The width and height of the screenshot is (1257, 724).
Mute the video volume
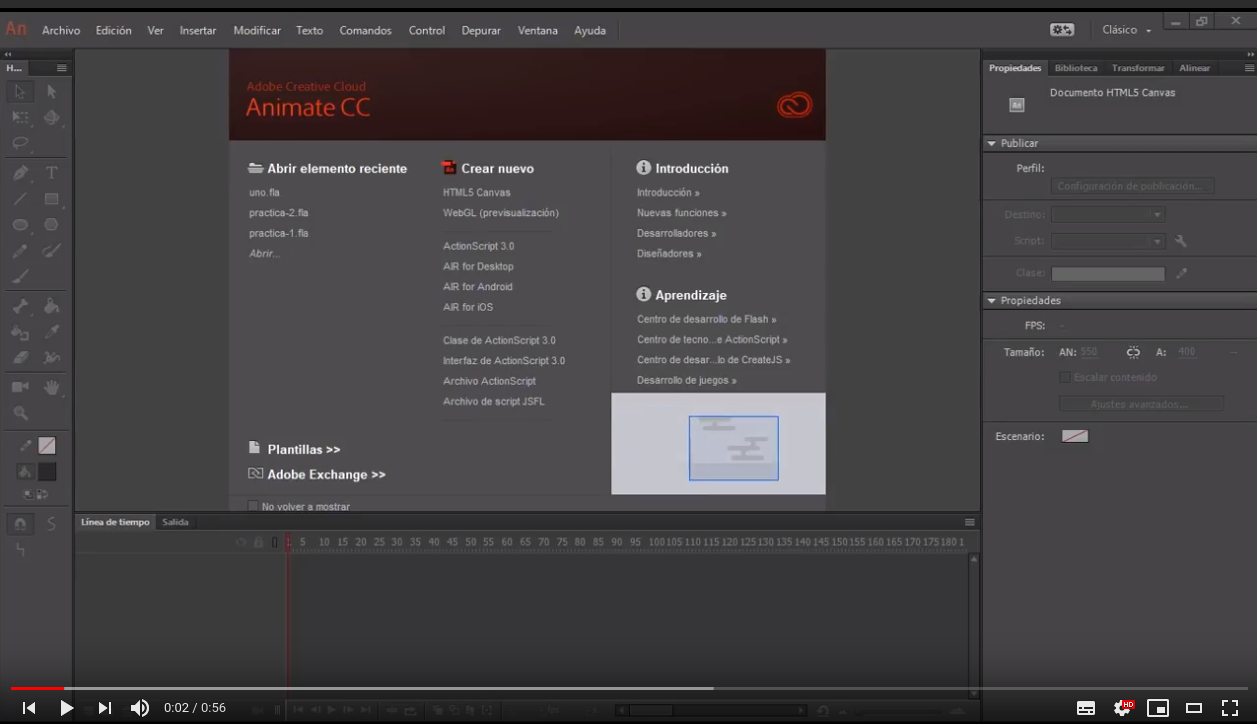coord(140,708)
